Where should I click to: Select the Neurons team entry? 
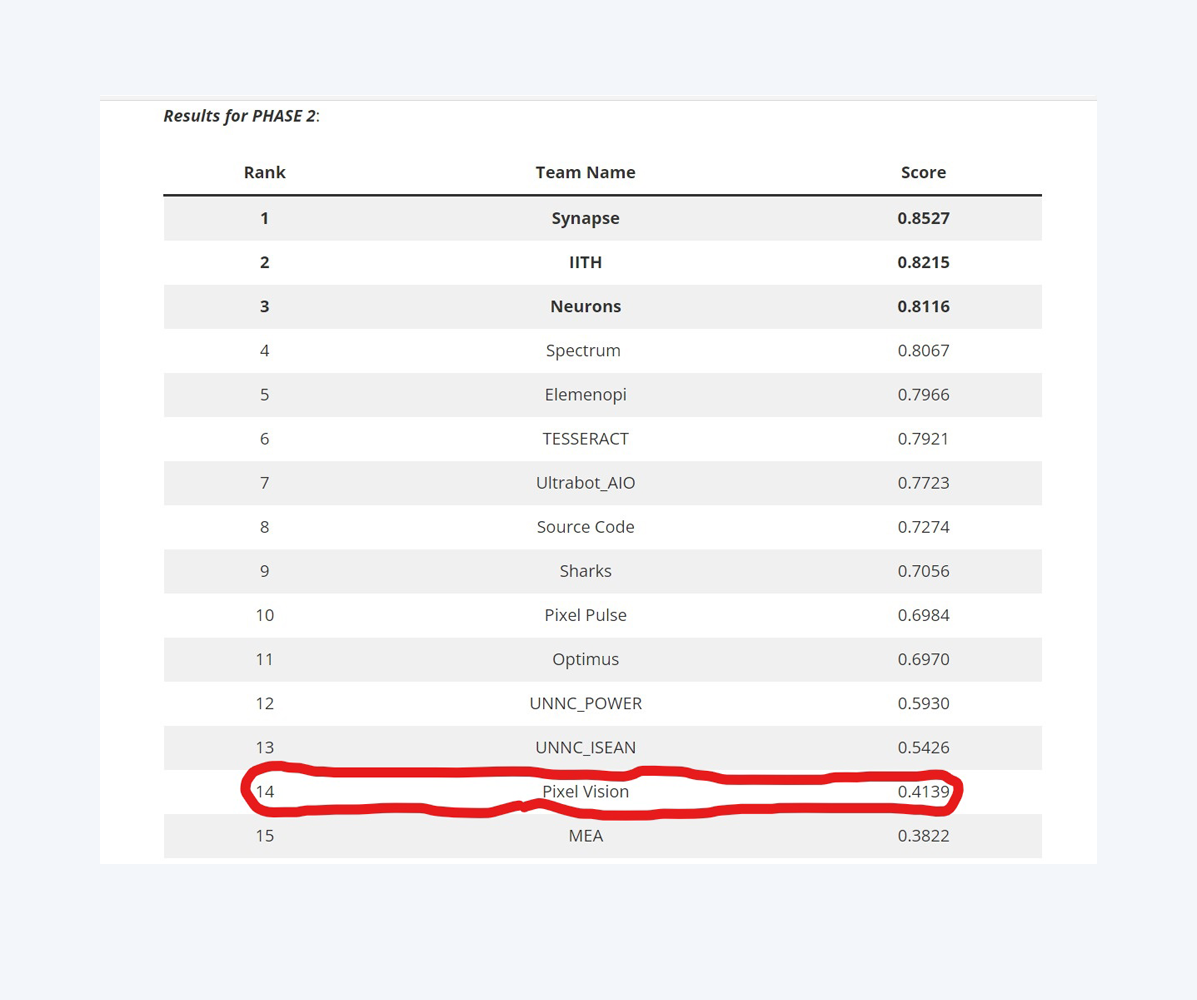click(585, 306)
